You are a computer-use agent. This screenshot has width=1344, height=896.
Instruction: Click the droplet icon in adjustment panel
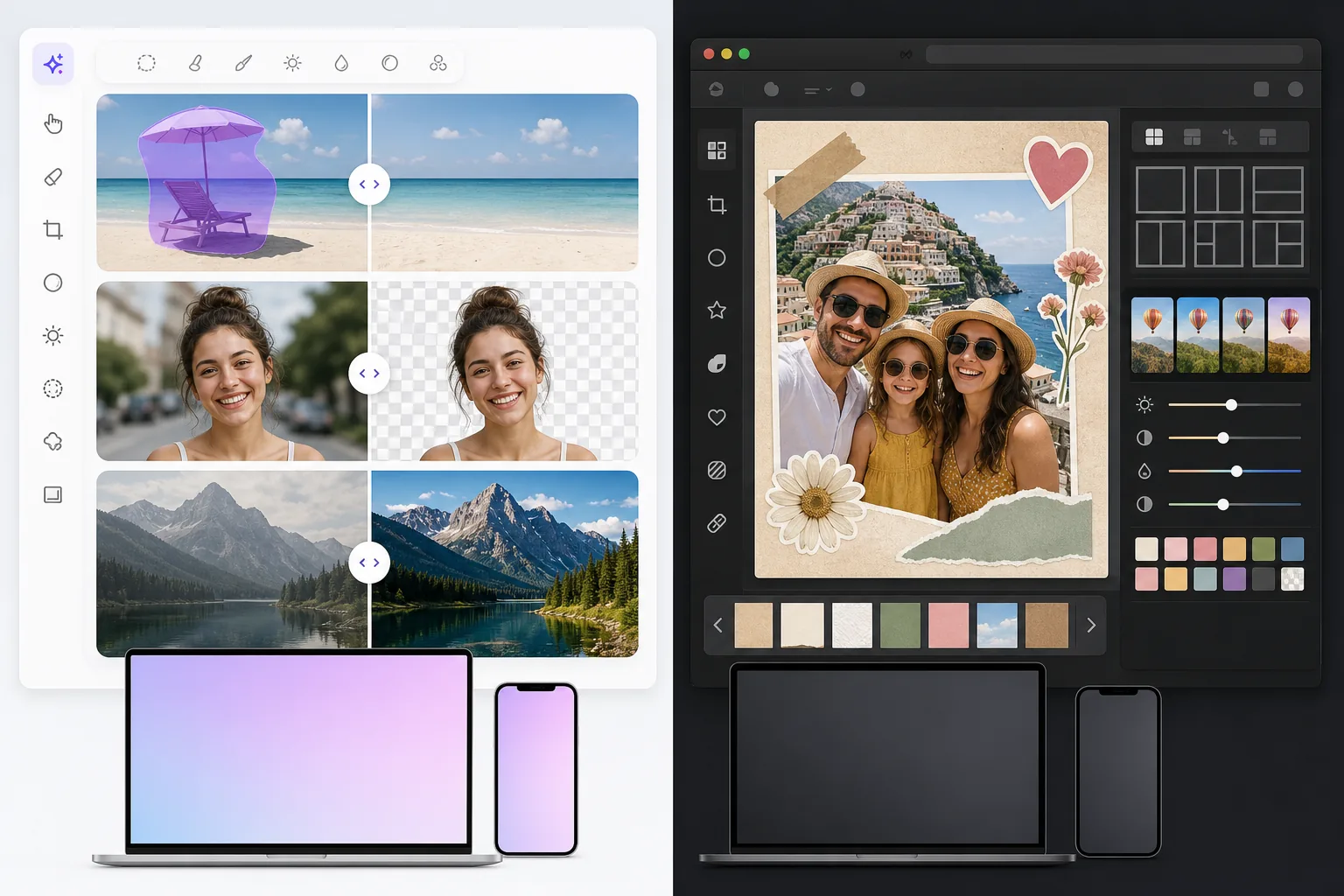pyautogui.click(x=1144, y=471)
